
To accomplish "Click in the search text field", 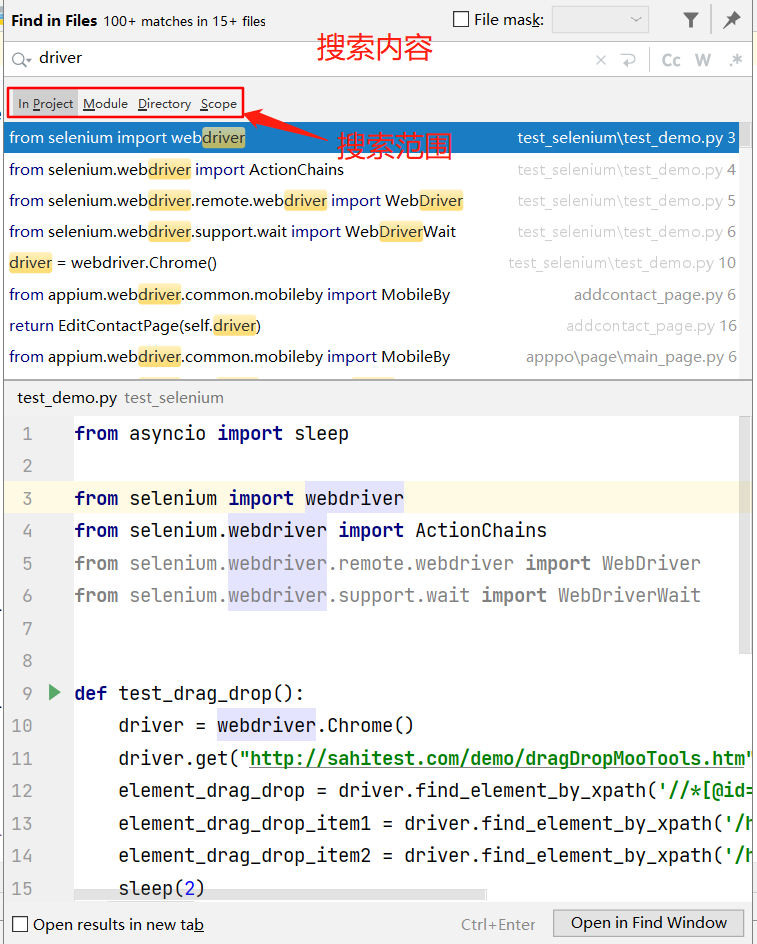I will (x=300, y=60).
